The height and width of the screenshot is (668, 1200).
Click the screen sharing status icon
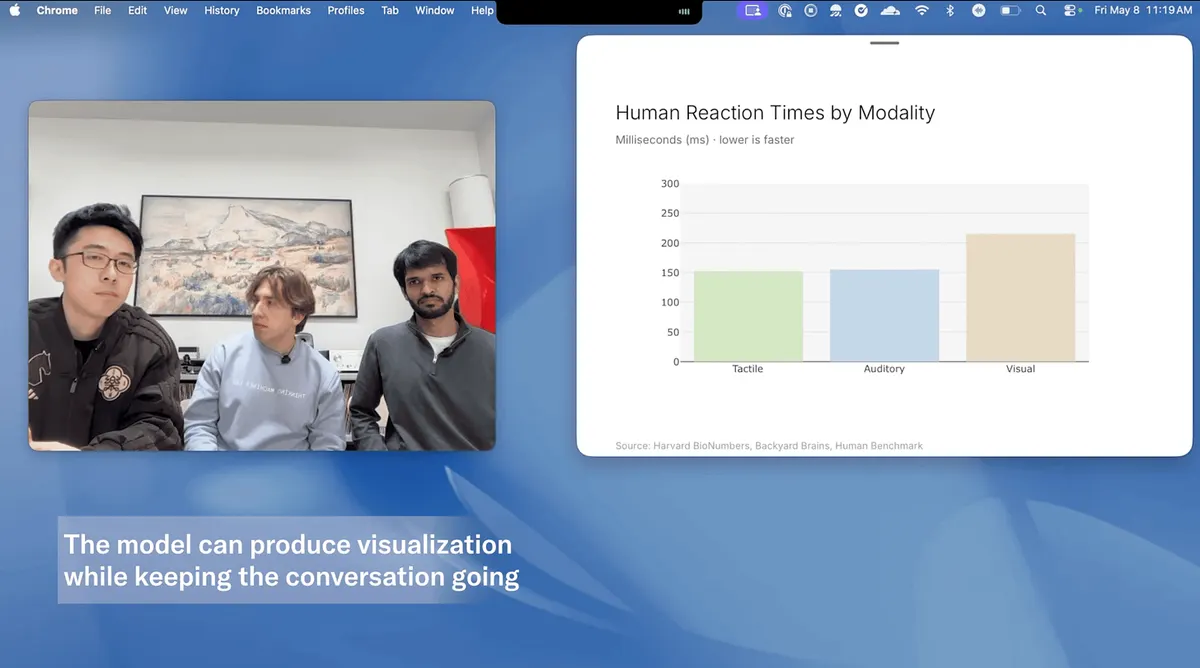[753, 10]
